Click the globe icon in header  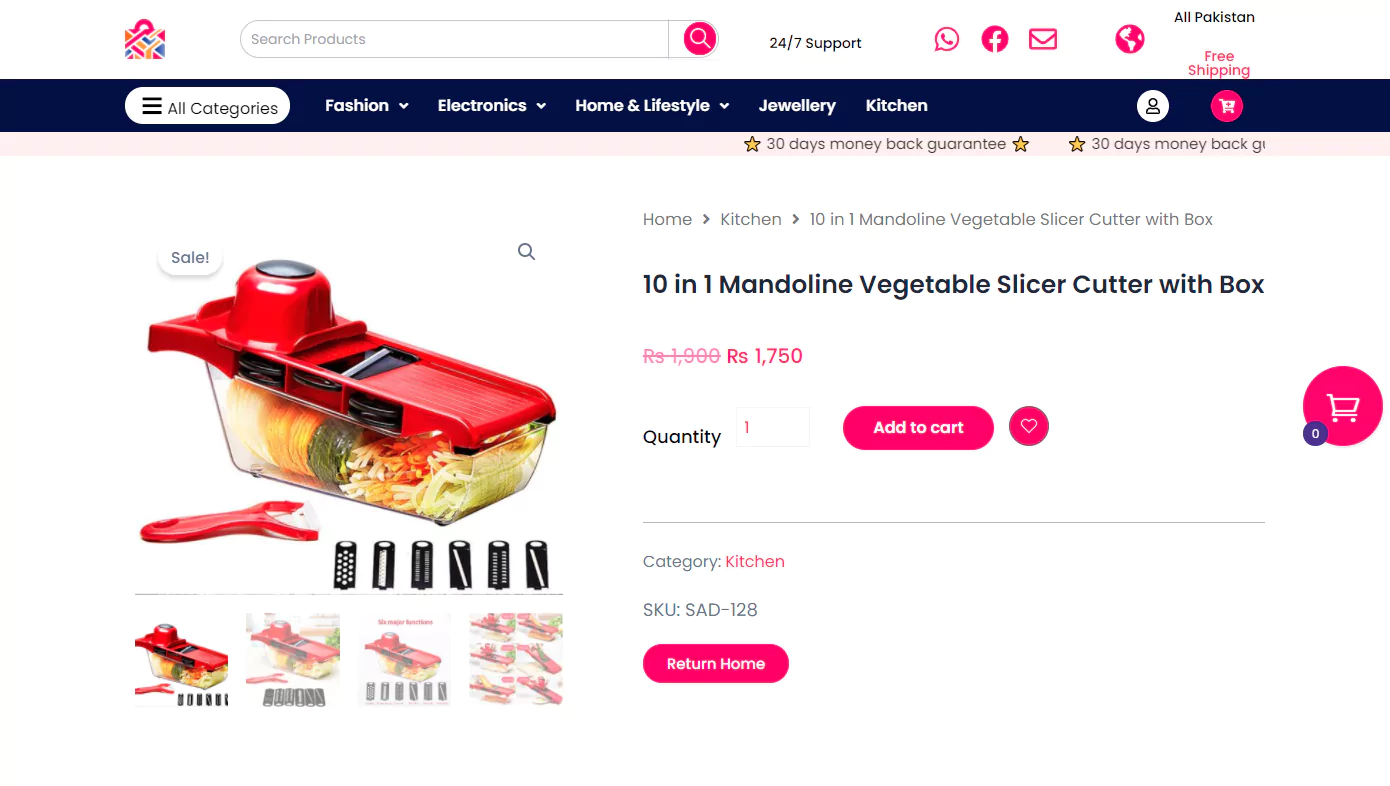[x=1130, y=39]
